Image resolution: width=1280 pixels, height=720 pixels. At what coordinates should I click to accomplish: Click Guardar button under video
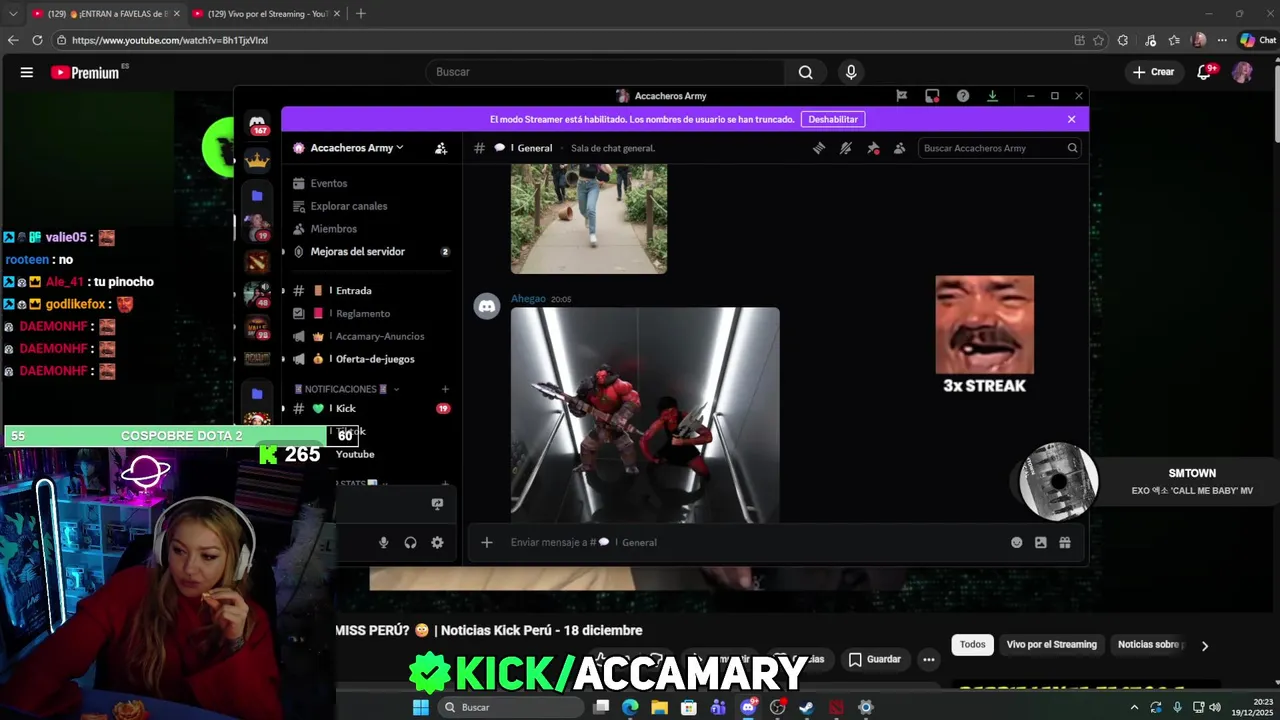click(875, 659)
